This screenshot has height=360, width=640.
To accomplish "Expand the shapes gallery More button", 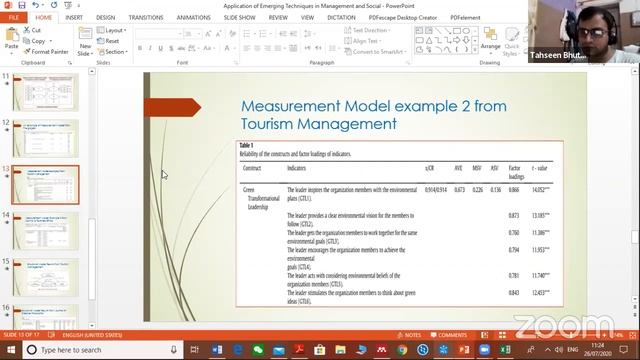I will 475,50.
